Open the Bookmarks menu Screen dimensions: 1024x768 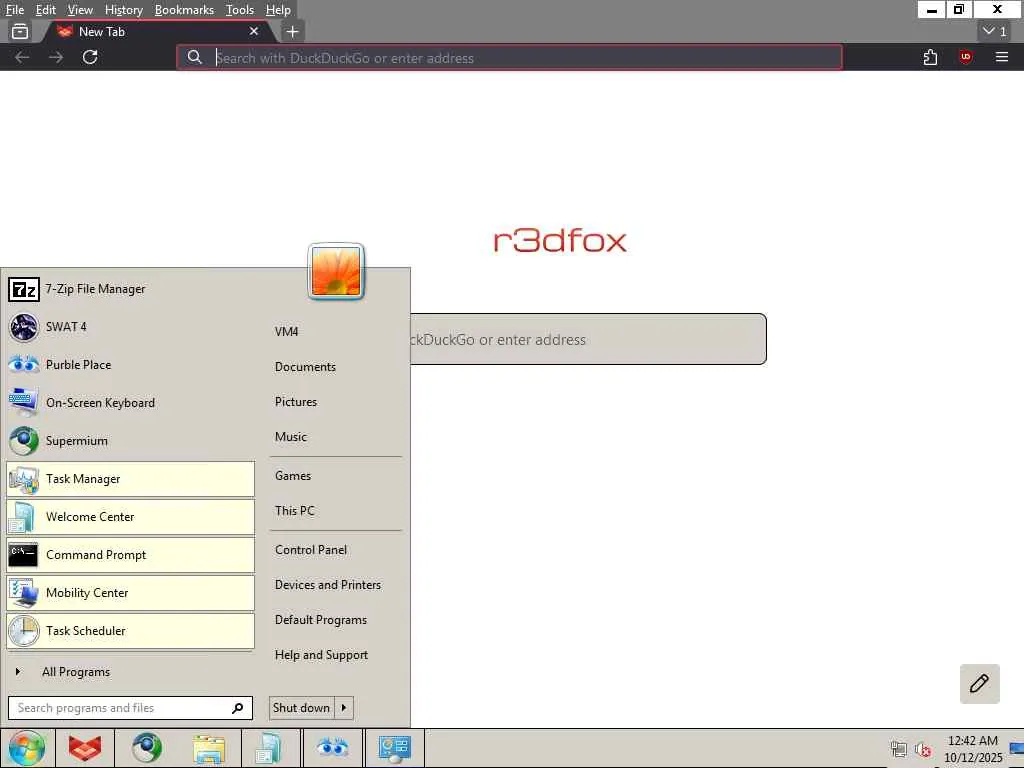(x=184, y=10)
